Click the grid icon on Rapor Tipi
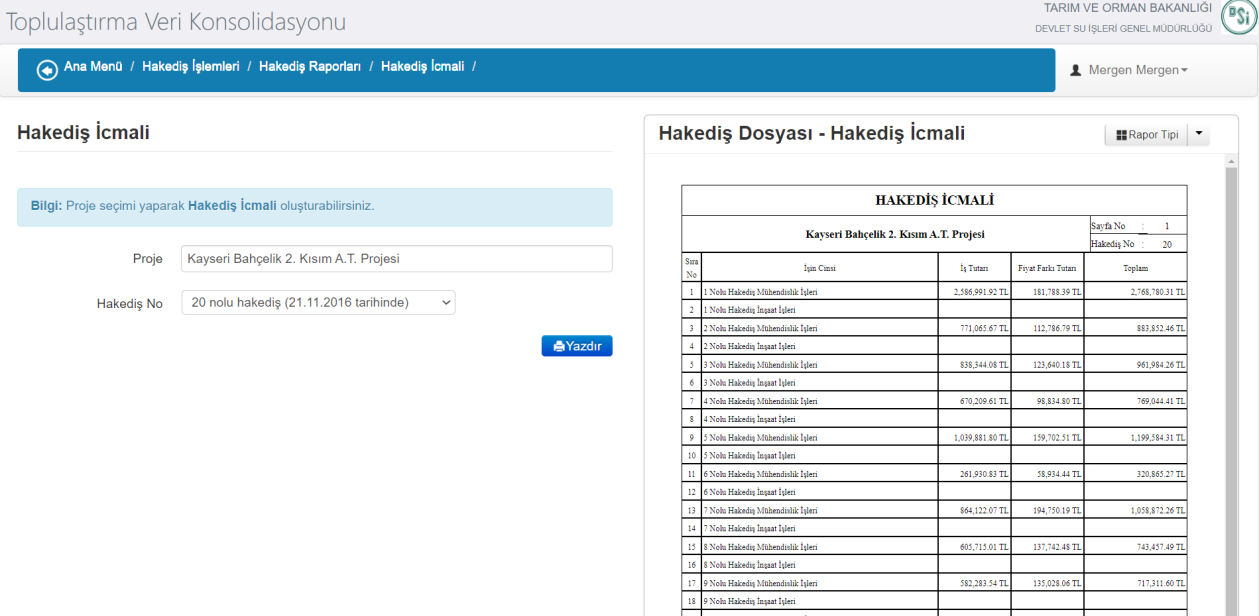Screen dimensions: 1259x616 click(x=1121, y=135)
